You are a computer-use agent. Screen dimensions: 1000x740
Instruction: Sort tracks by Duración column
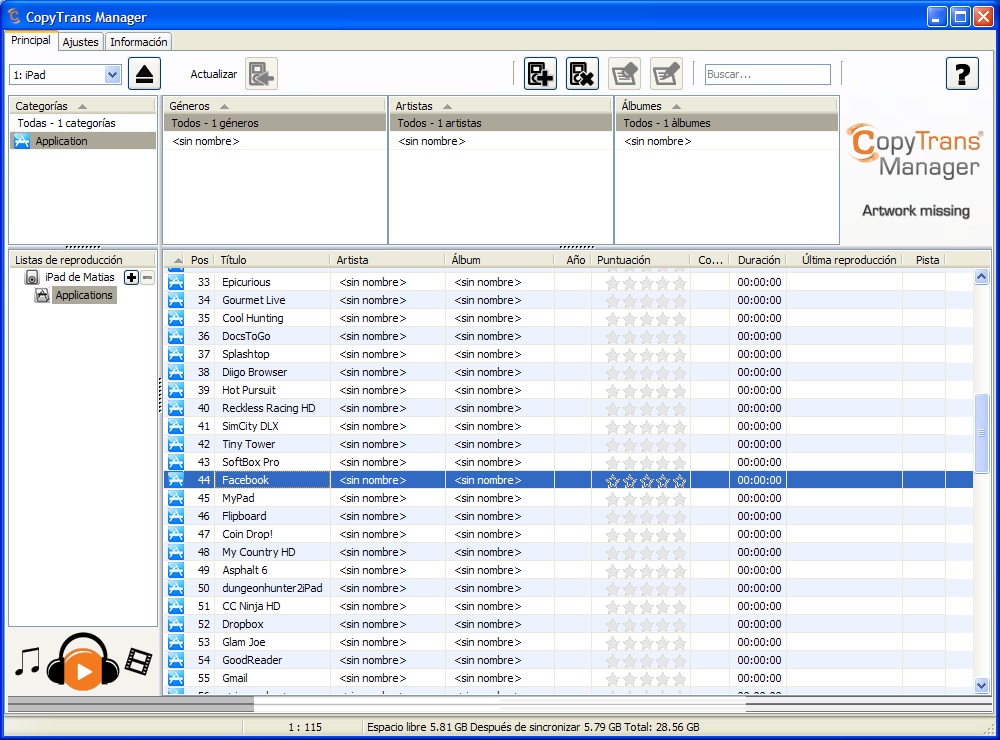click(x=758, y=260)
